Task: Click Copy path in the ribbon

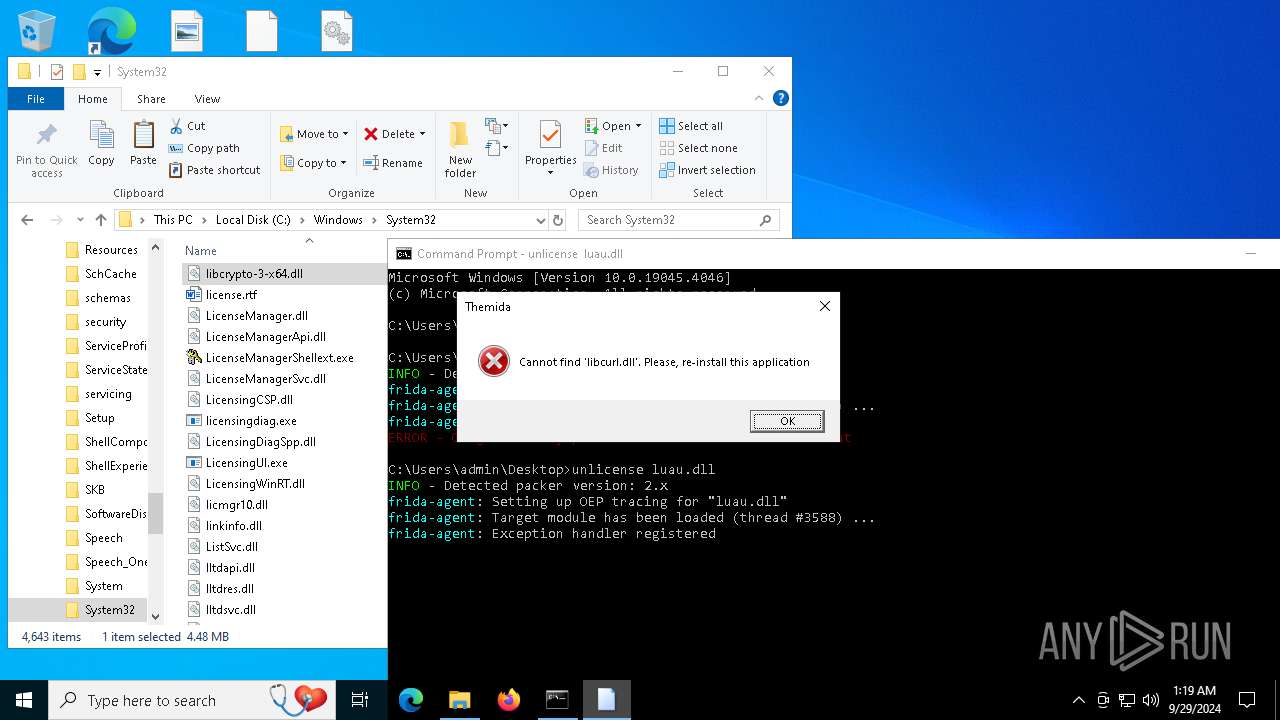Action: pos(204,148)
